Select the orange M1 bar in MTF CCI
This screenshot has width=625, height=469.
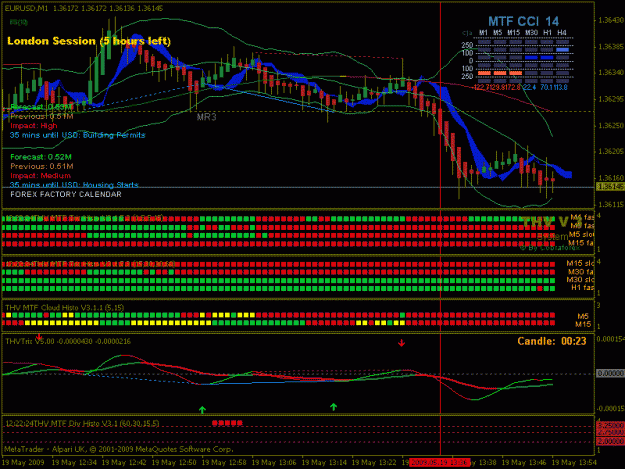tap(484, 73)
